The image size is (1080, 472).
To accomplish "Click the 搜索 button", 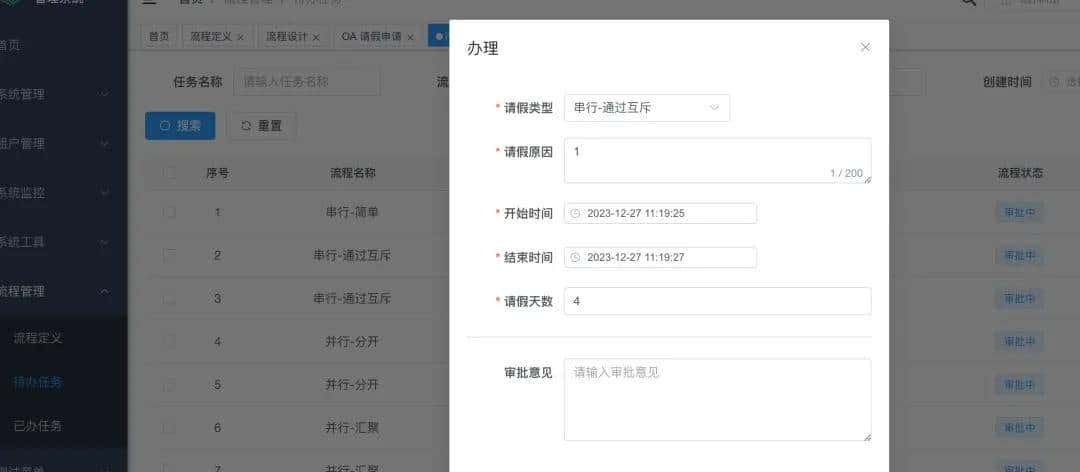I will (x=180, y=126).
